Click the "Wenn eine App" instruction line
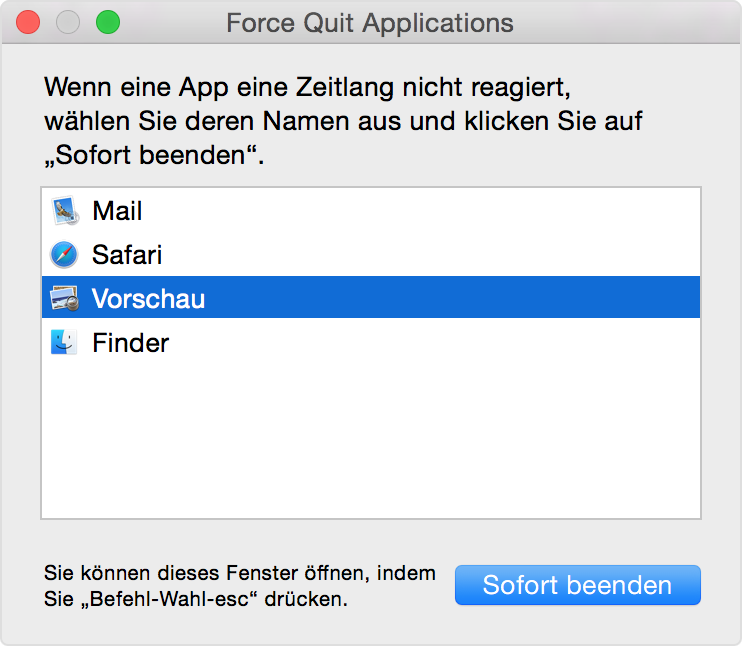This screenshot has width=742, height=646. [311, 87]
